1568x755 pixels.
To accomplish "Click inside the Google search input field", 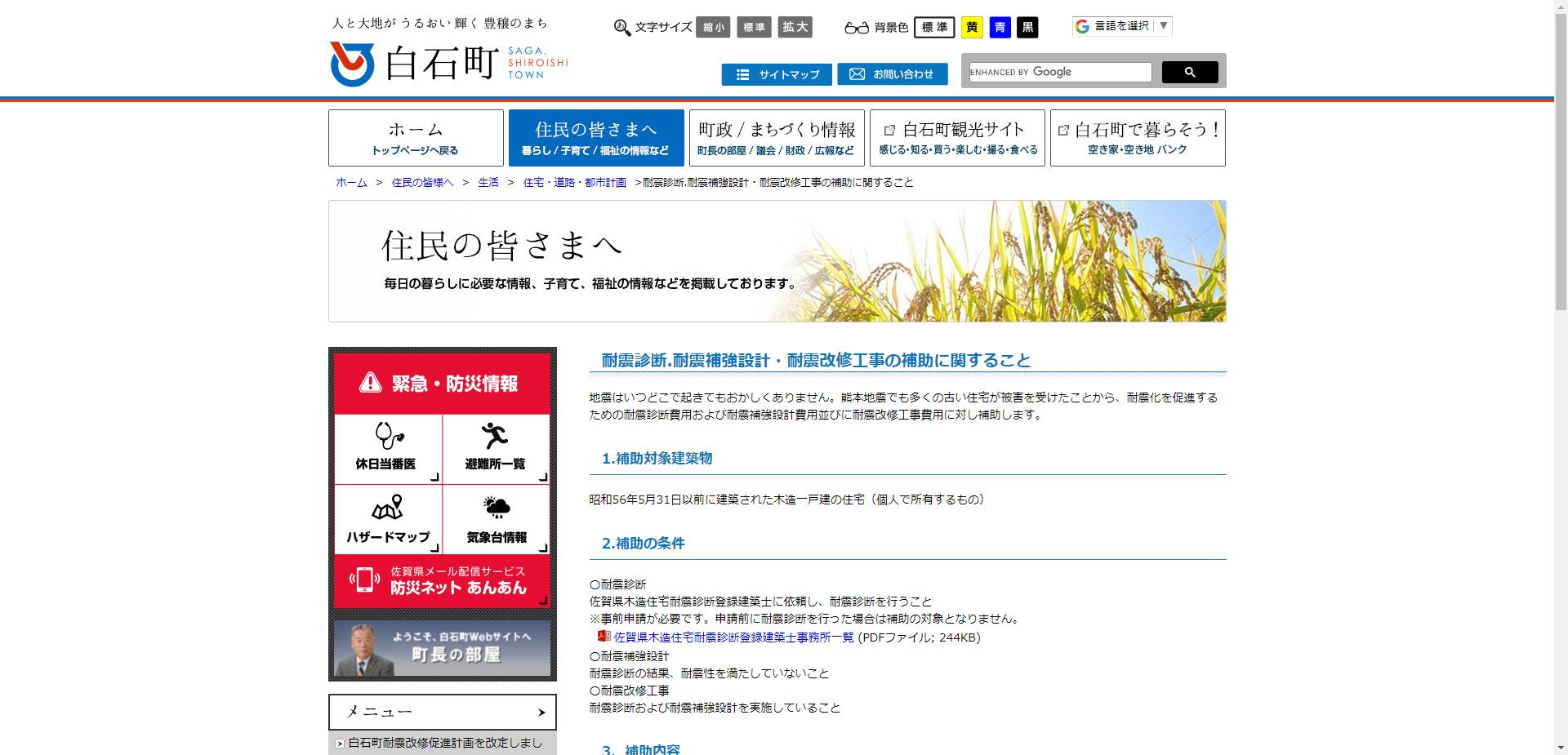I will [1058, 72].
